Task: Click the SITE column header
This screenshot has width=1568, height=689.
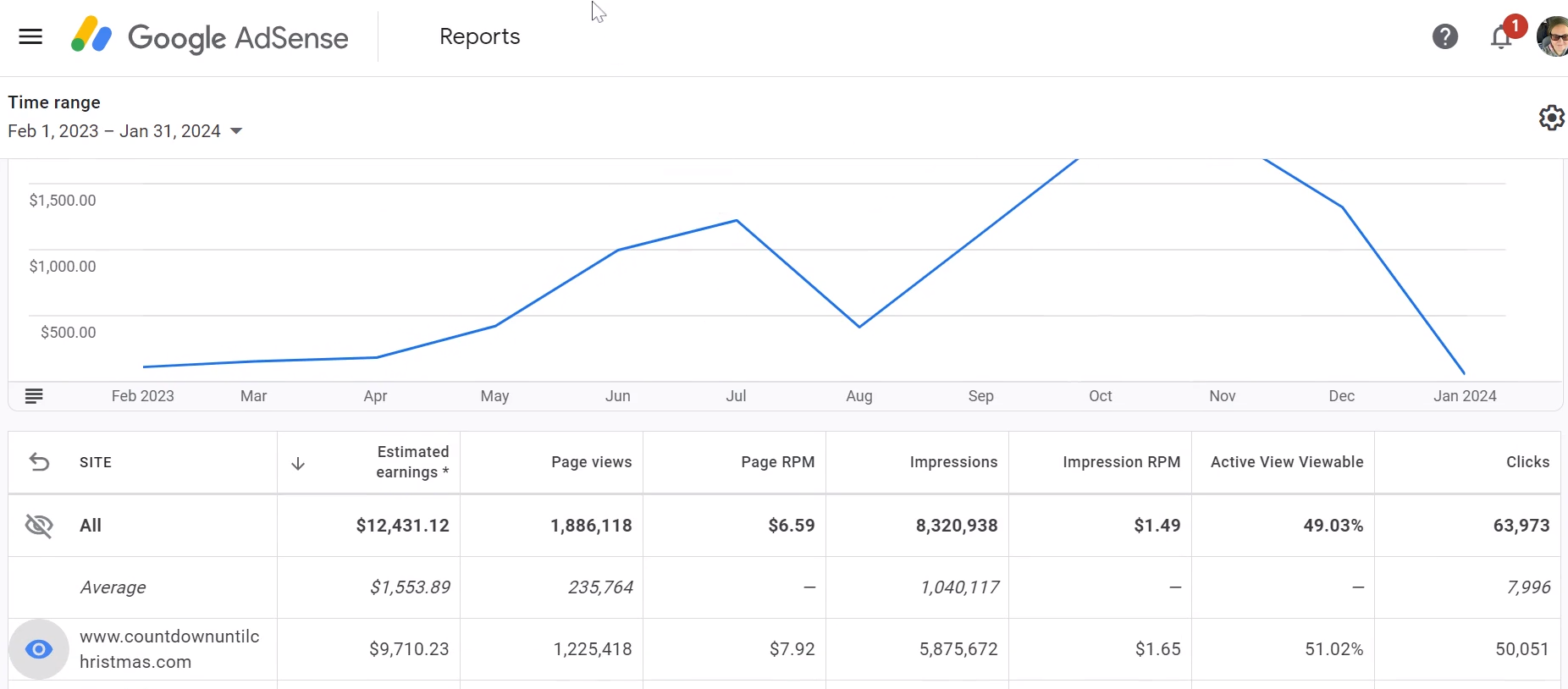Action: [x=96, y=462]
